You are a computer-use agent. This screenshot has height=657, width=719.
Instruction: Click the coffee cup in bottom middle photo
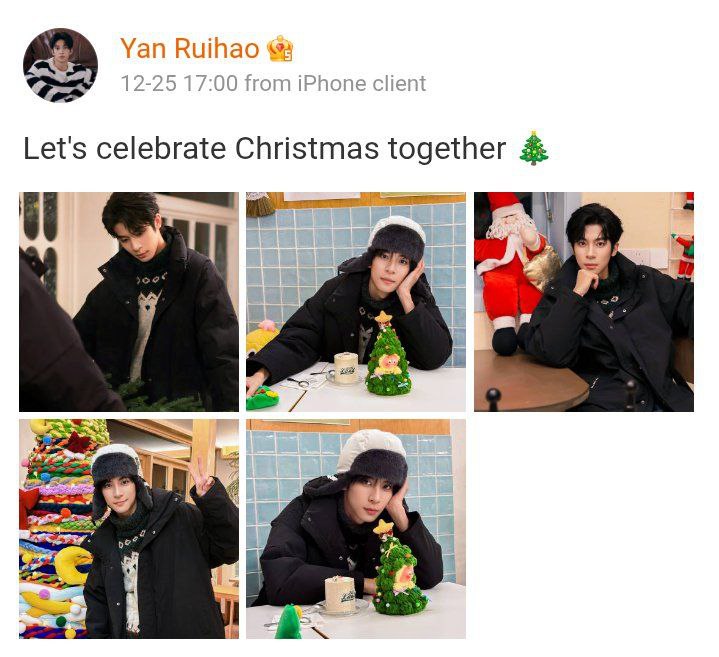coord(341,596)
